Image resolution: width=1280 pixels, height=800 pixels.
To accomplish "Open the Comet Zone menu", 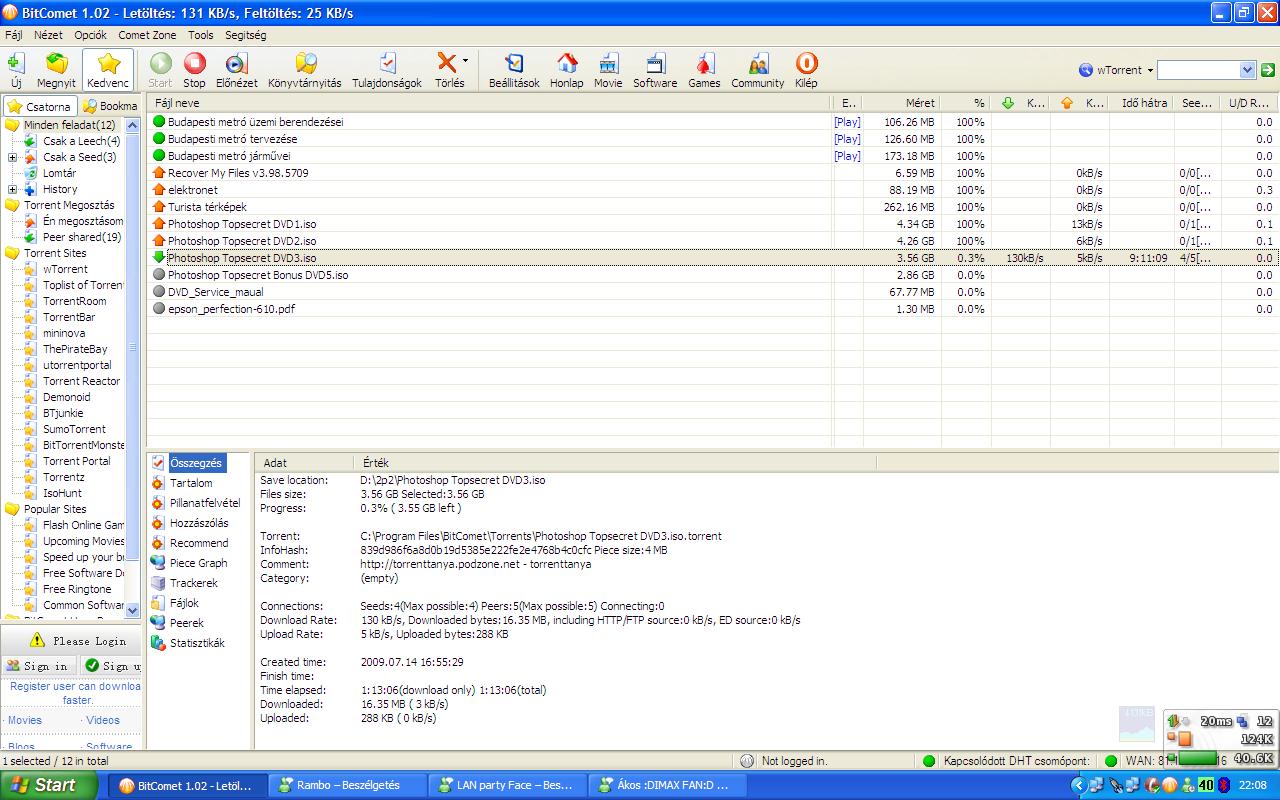I will 147,35.
